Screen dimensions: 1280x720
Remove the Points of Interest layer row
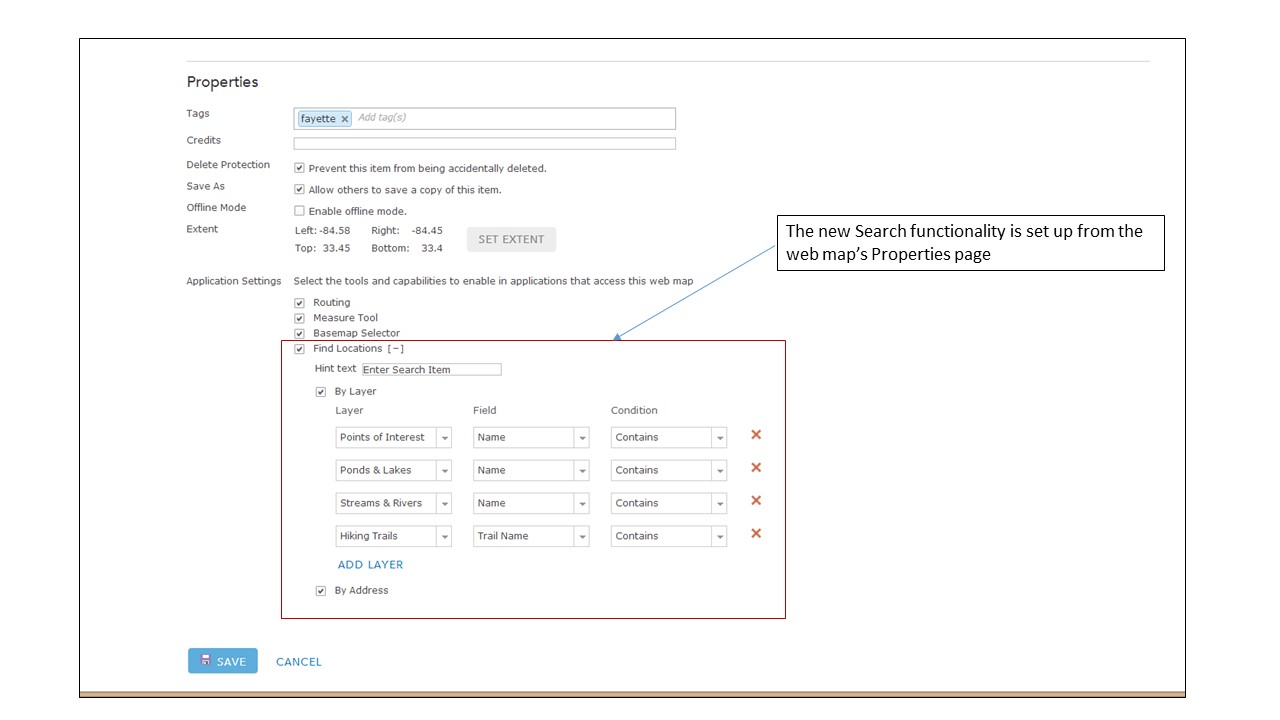tap(756, 435)
